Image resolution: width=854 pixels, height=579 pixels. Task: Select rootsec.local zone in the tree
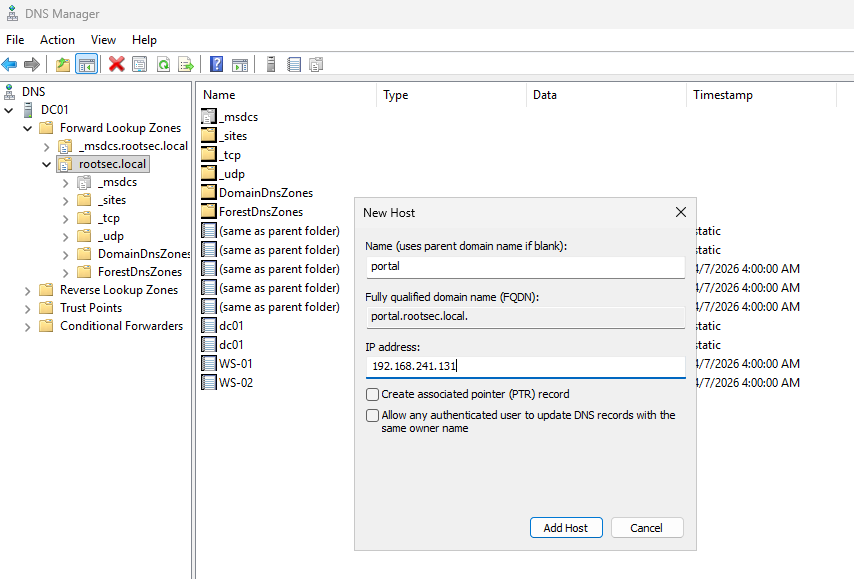(x=102, y=164)
